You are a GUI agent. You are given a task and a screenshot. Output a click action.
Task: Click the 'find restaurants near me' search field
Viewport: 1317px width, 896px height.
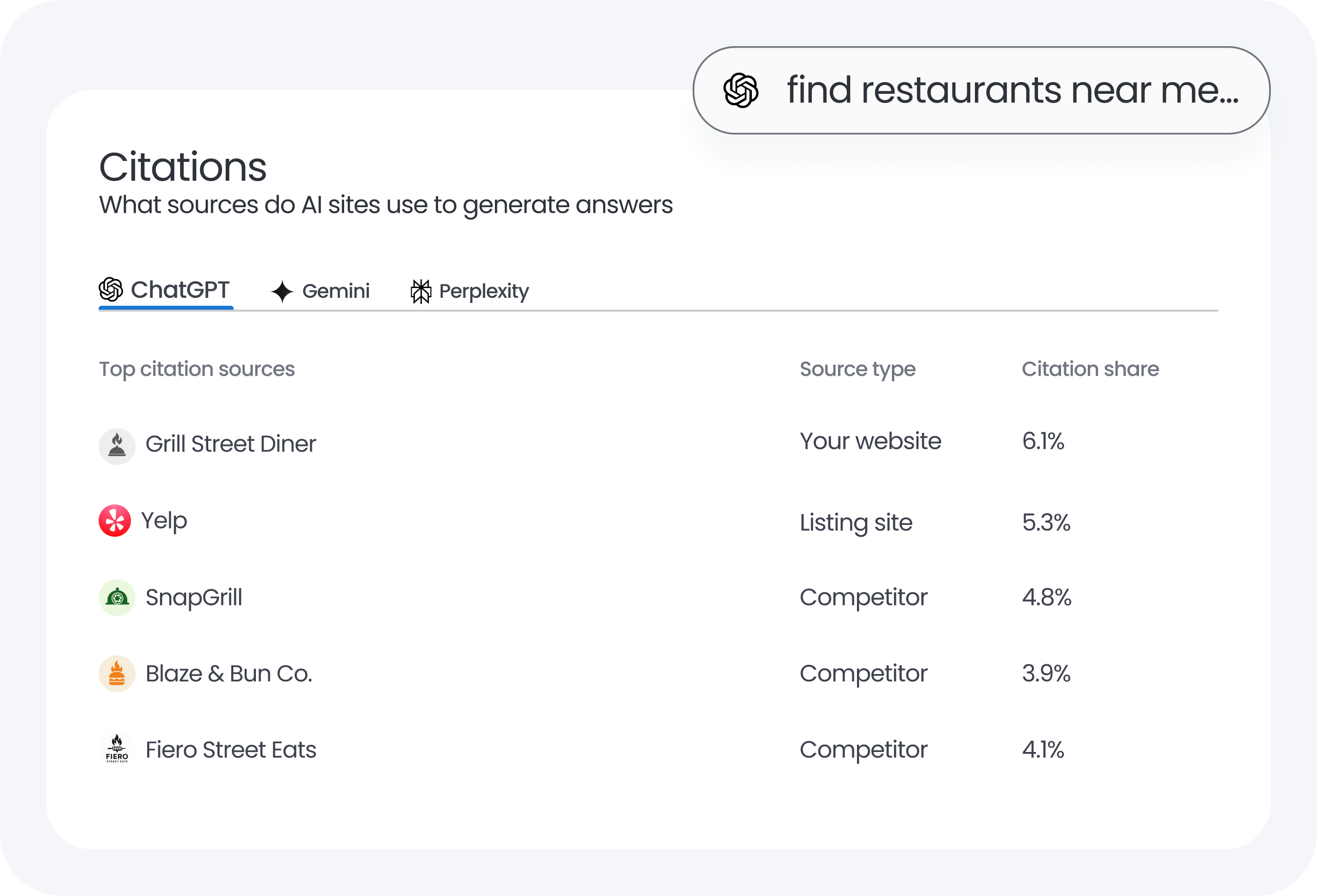click(1012, 90)
